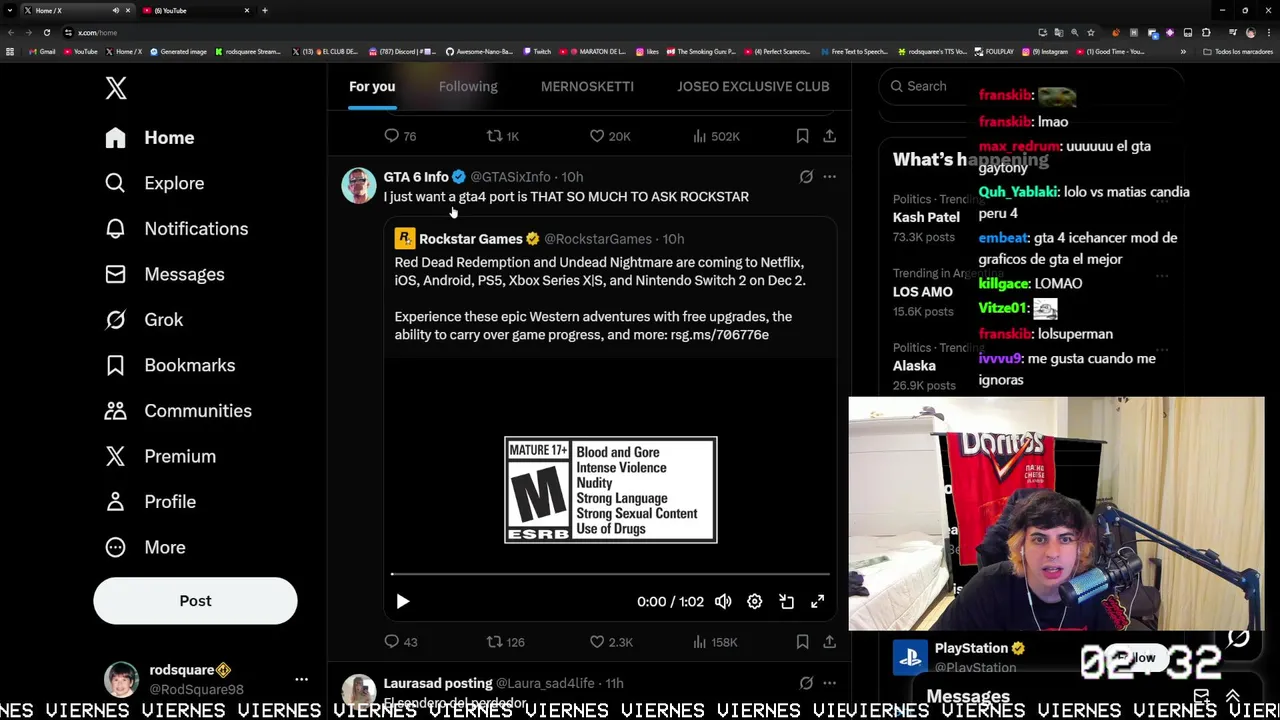1280x720 pixels.
Task: Bookmark the GTA 6 Info post
Action: [x=802, y=642]
